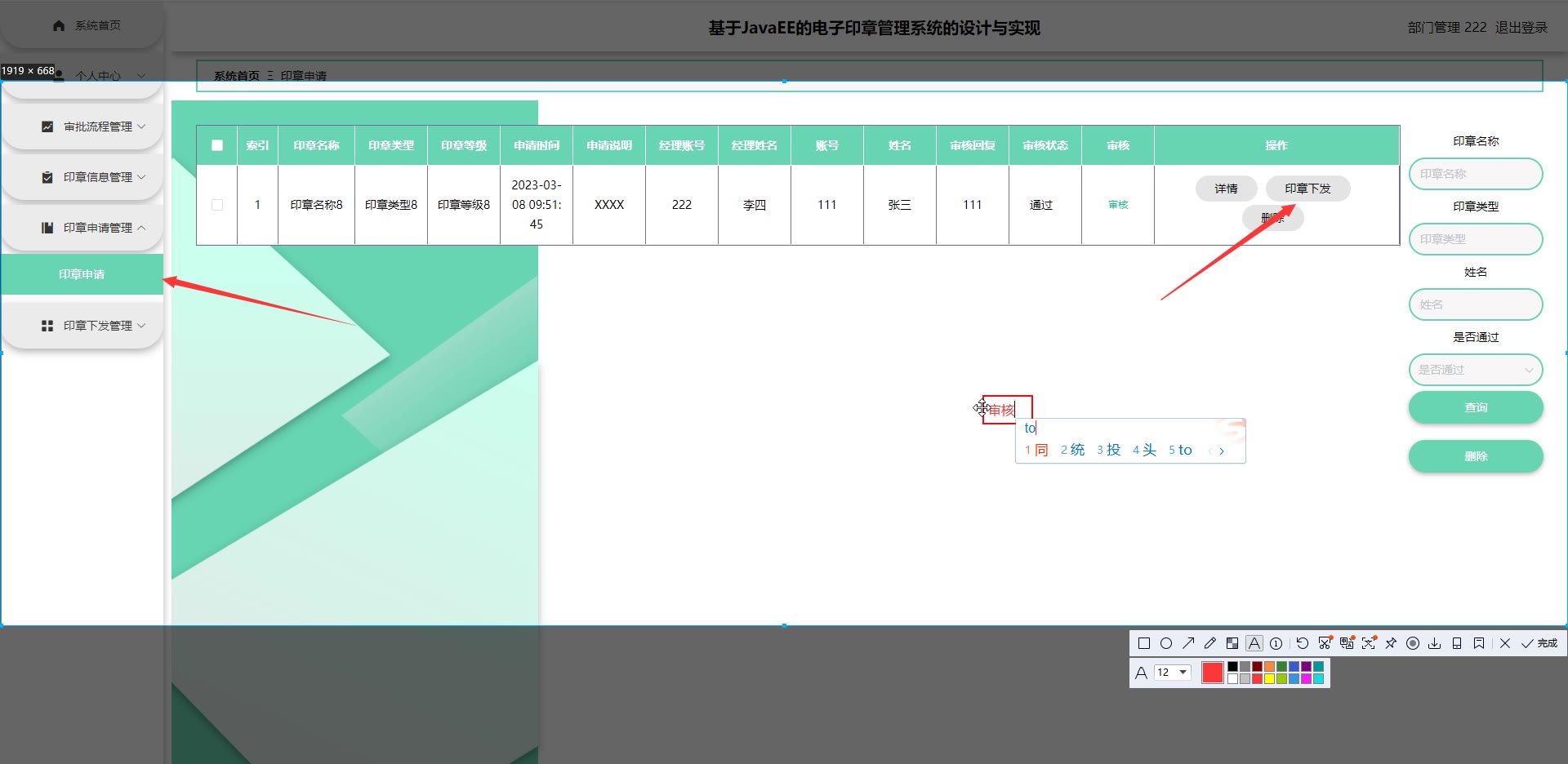Select the rectangle annotation tool
The height and width of the screenshot is (764, 1568).
pyautogui.click(x=1144, y=643)
